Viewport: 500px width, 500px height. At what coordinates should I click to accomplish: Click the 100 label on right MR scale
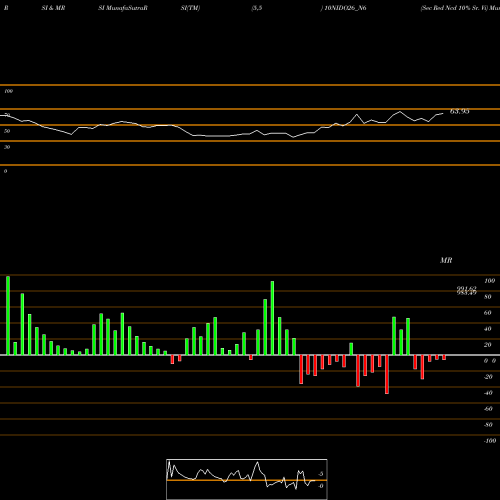point(489,281)
